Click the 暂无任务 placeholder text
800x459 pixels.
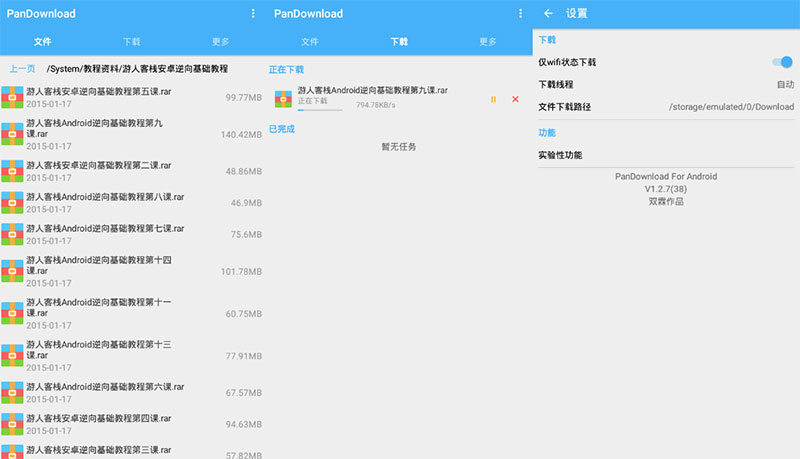398,147
